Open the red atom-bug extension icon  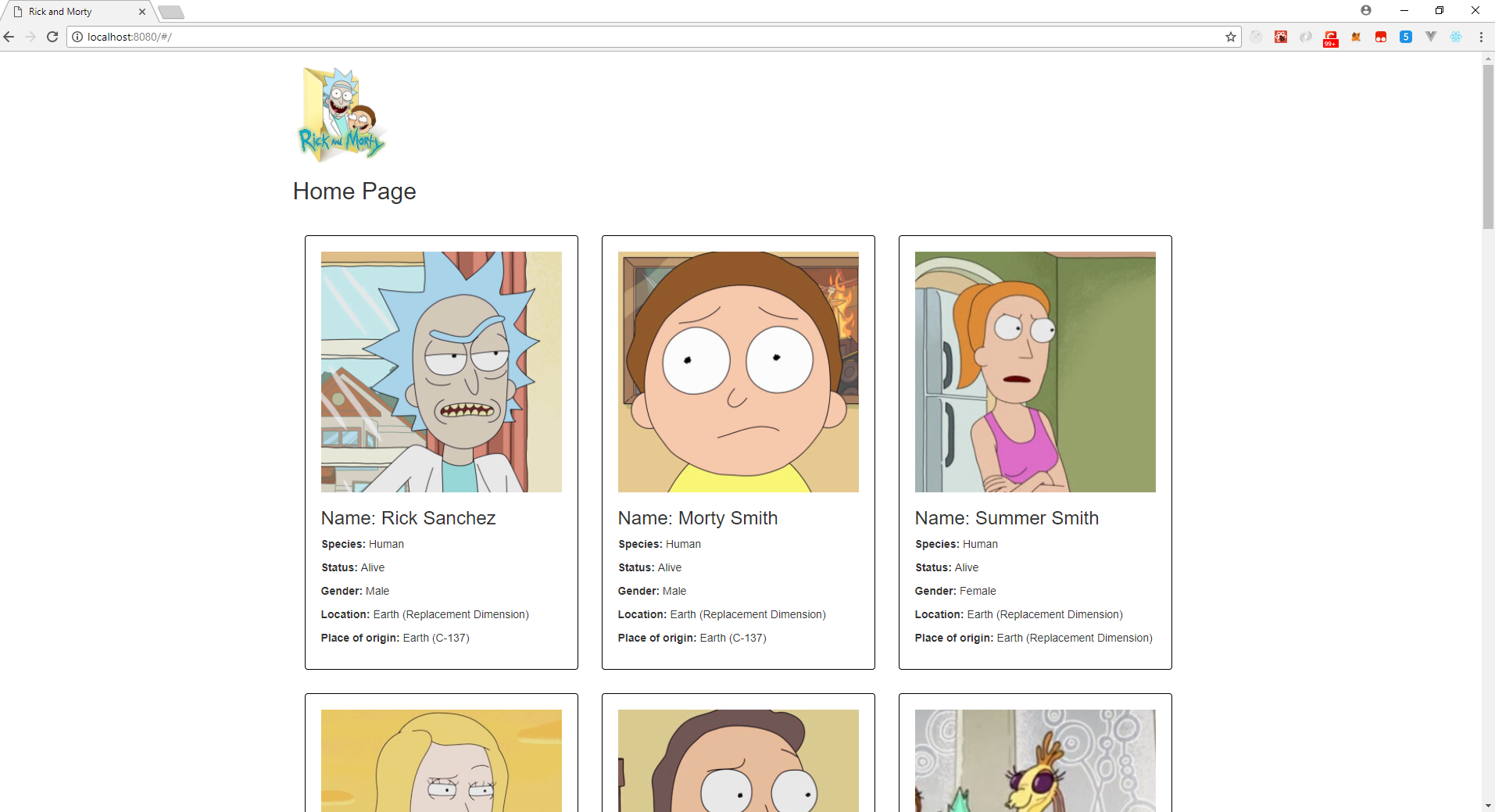[1281, 37]
